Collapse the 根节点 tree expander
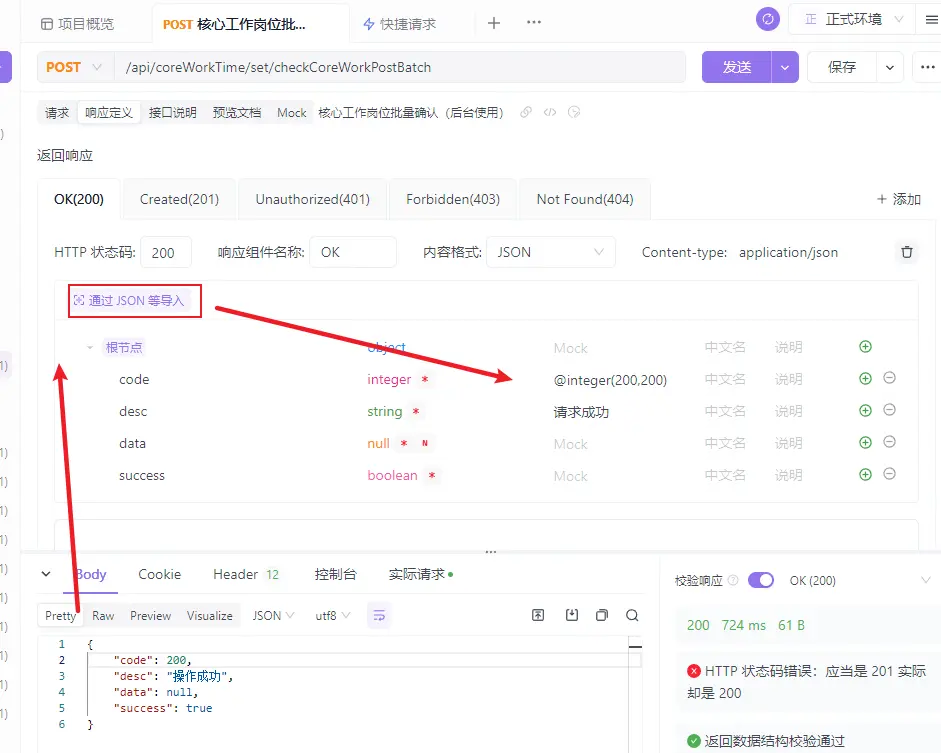 click(x=90, y=347)
